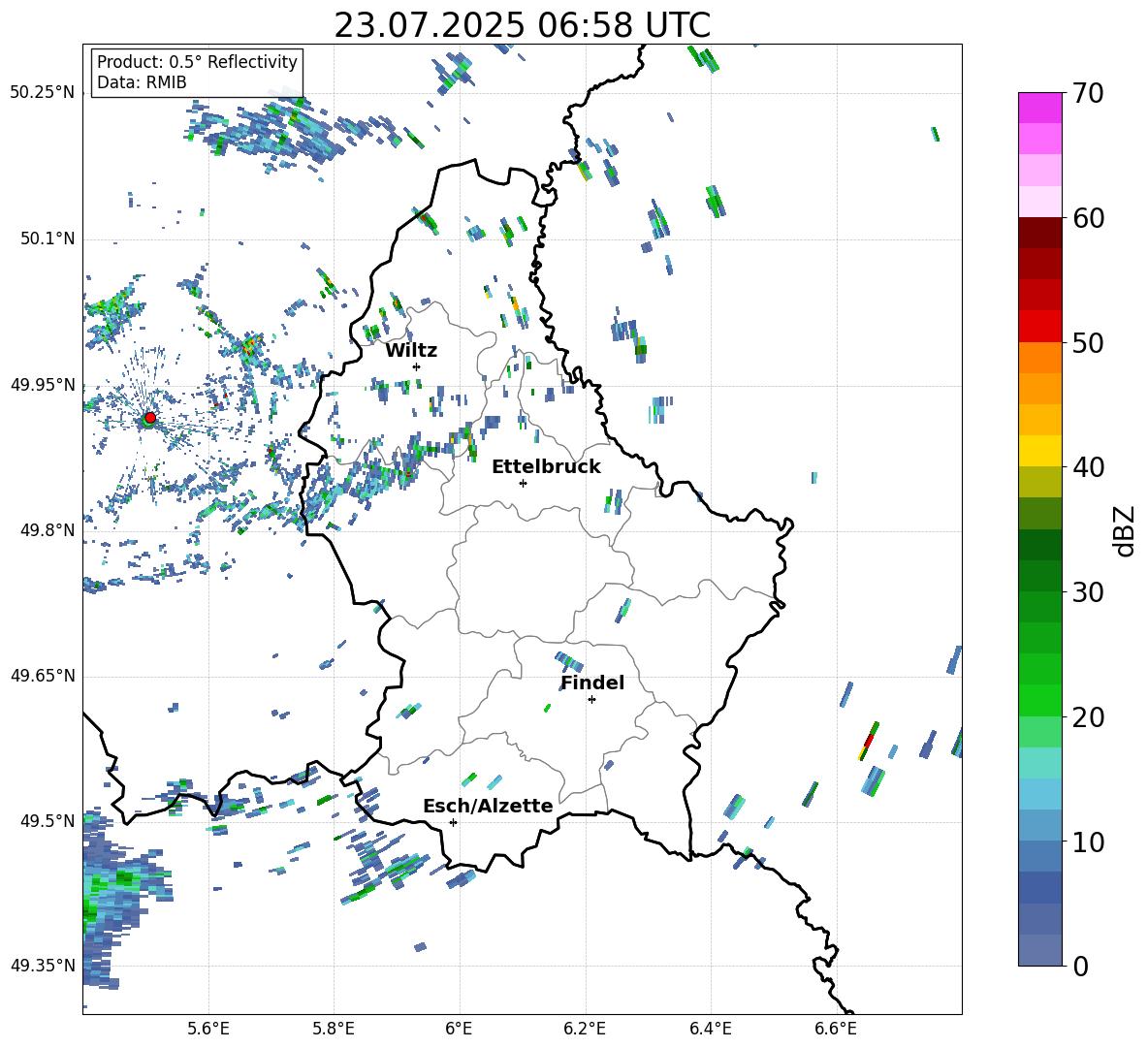
Task: Click the 49.35°N latitude label
Action: [43, 966]
